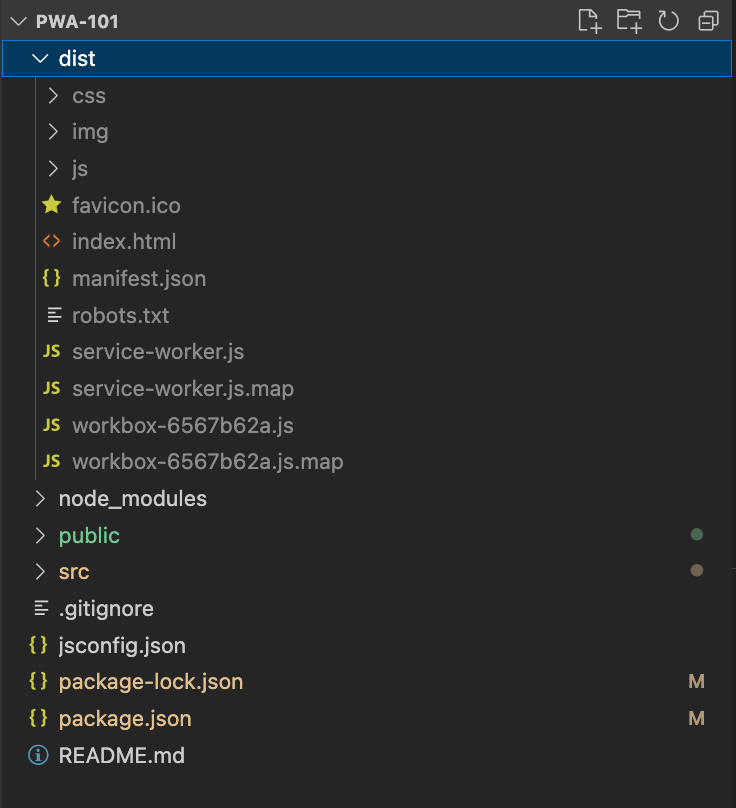Click the New Folder icon in explorer header
The width and height of the screenshot is (736, 808).
point(629,21)
